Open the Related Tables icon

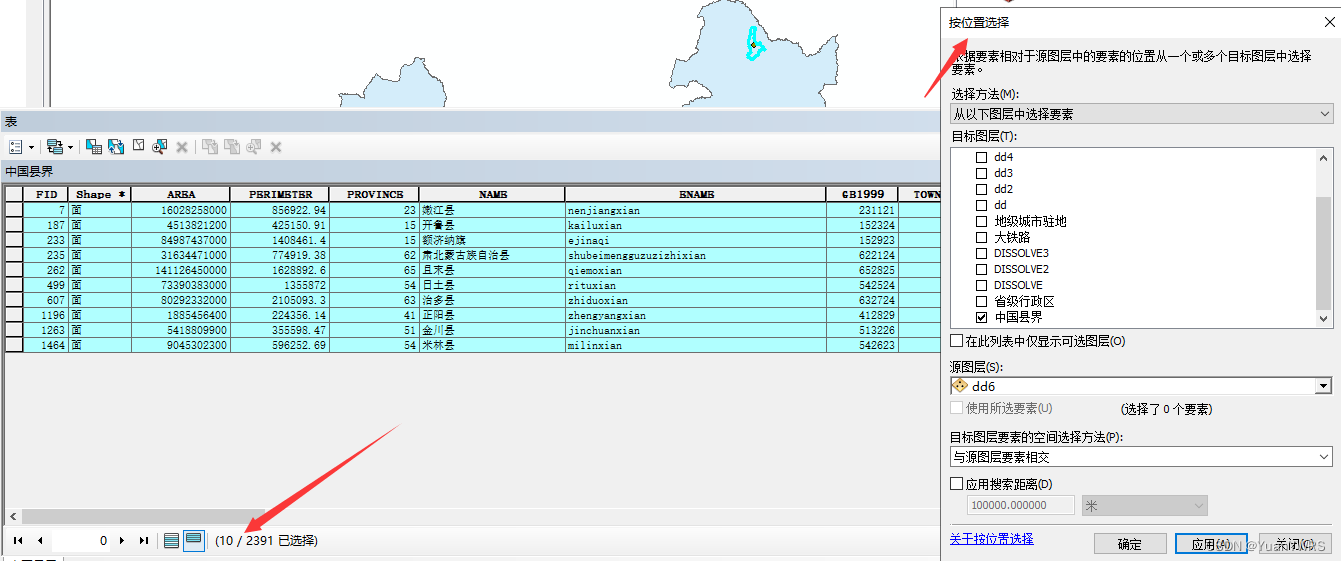54,147
